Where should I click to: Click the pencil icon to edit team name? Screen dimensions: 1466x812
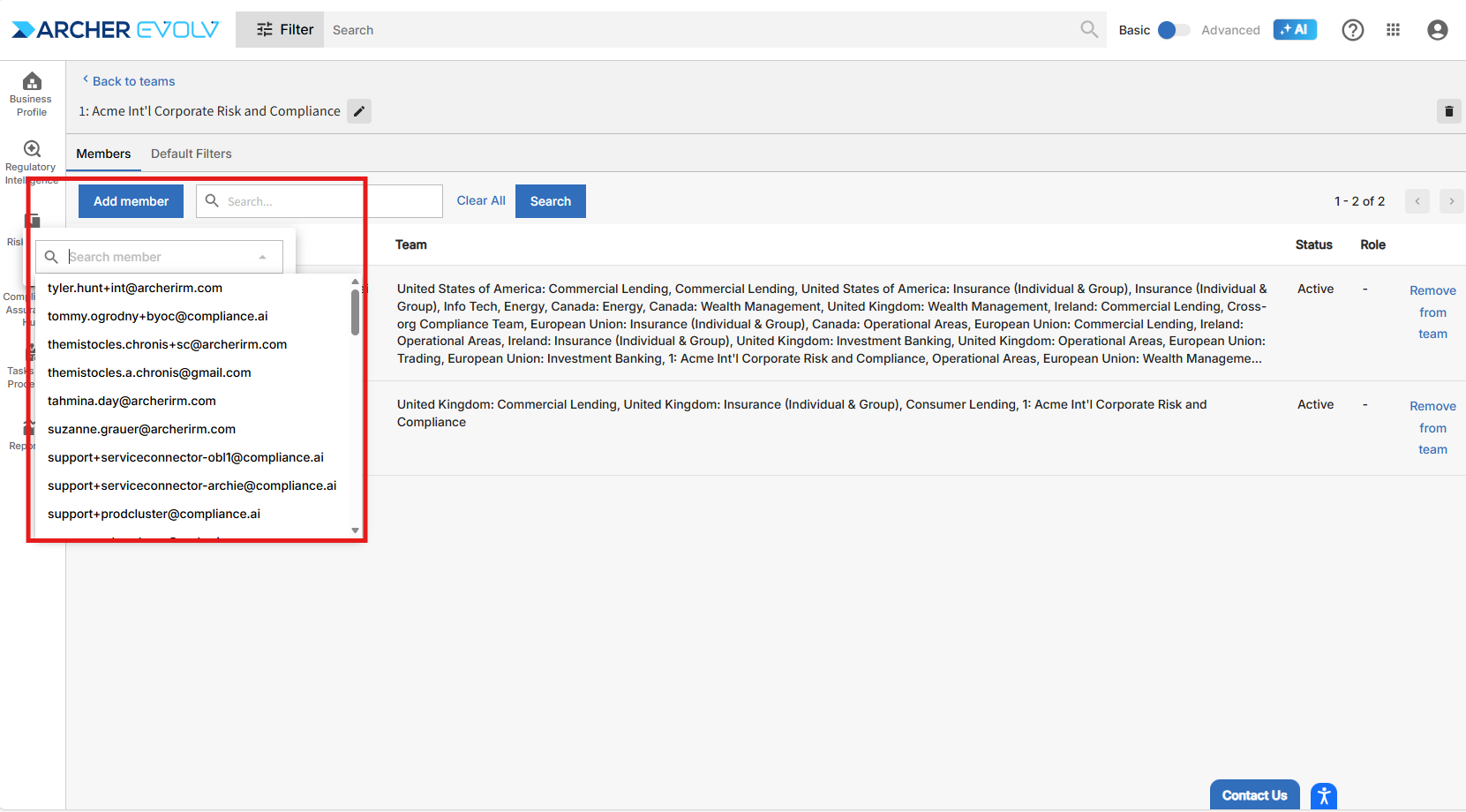[x=359, y=111]
